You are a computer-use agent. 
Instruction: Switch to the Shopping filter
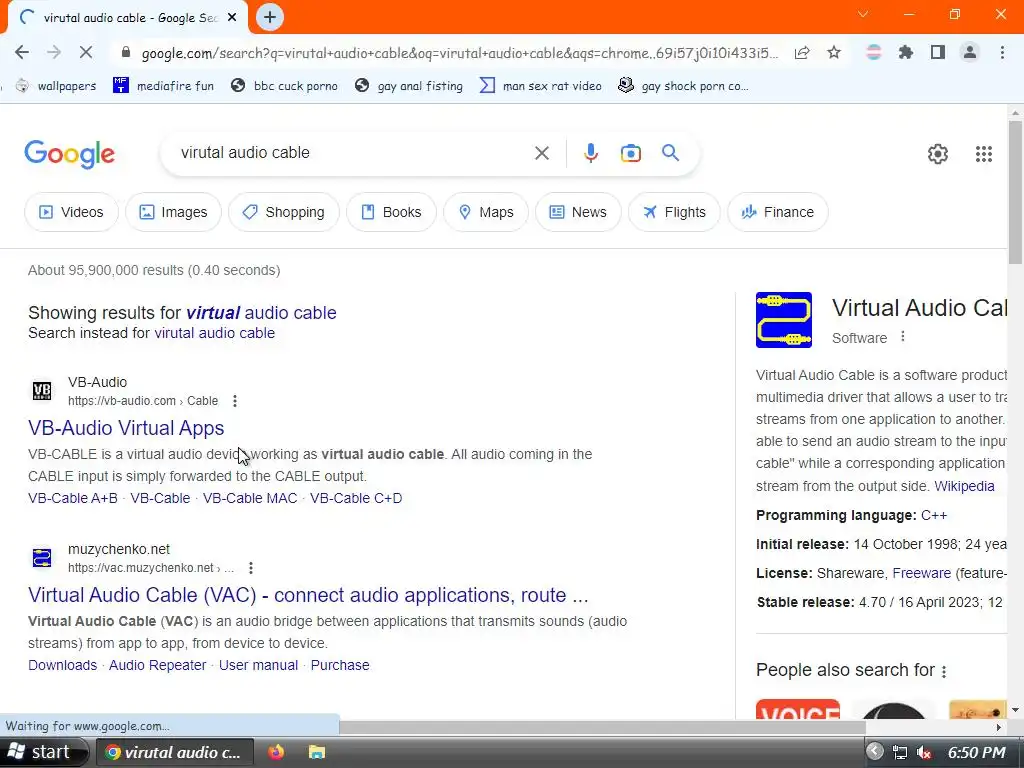[283, 212]
